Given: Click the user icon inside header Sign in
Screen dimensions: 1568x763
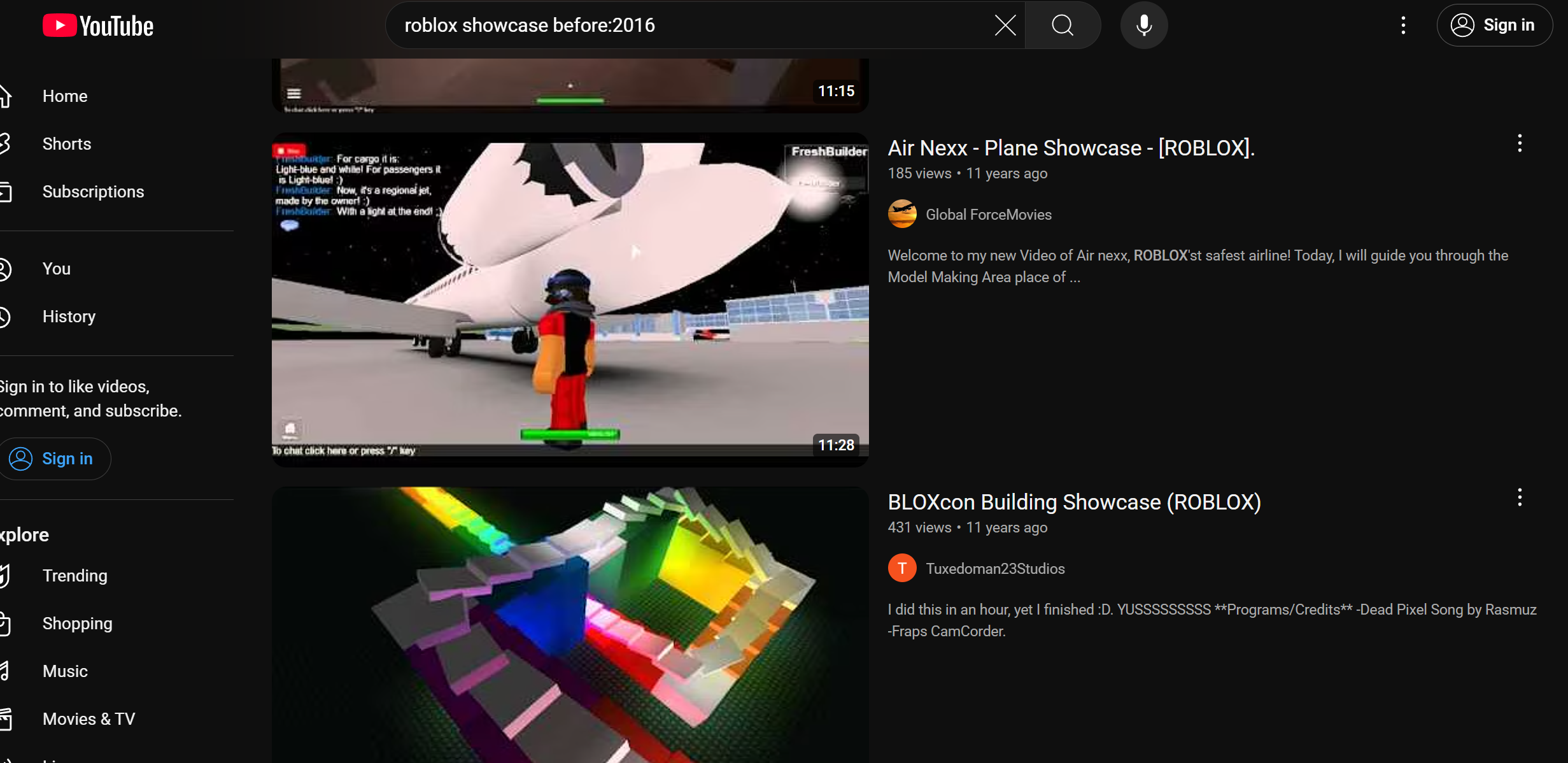Looking at the screenshot, I should click(1462, 25).
